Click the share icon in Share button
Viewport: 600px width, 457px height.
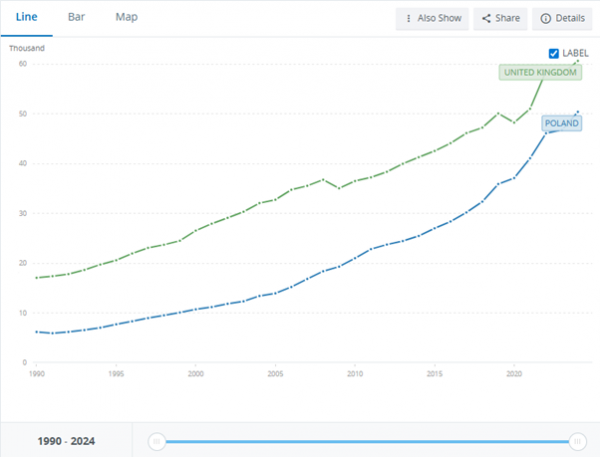pyautogui.click(x=485, y=18)
